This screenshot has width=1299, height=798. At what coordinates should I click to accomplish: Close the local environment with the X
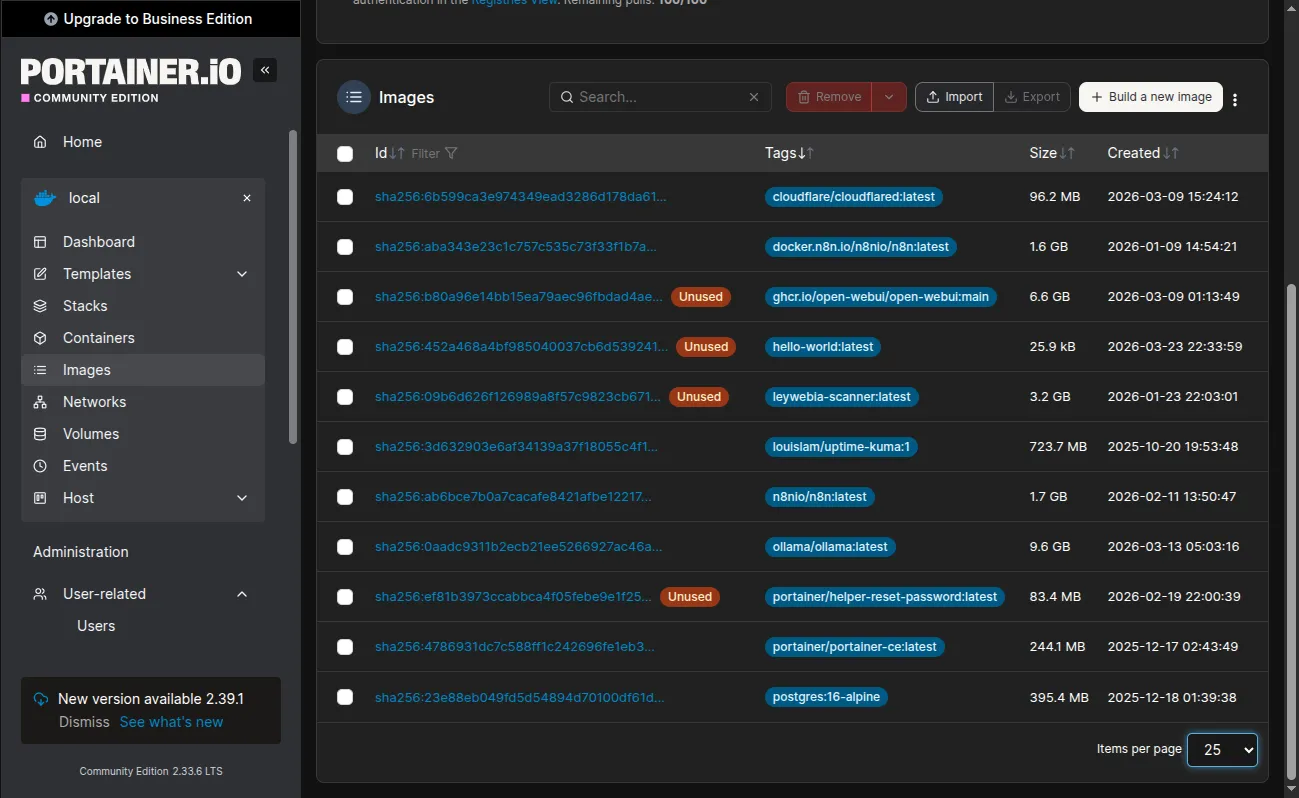tap(247, 198)
